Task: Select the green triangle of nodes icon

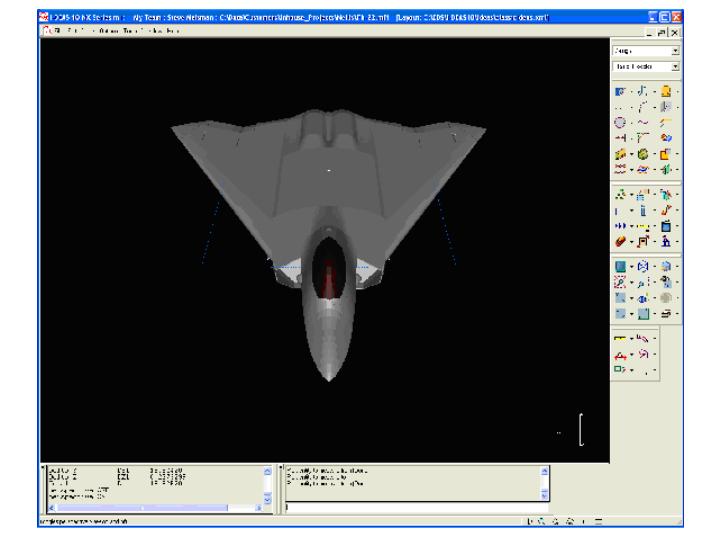Action: point(620,195)
